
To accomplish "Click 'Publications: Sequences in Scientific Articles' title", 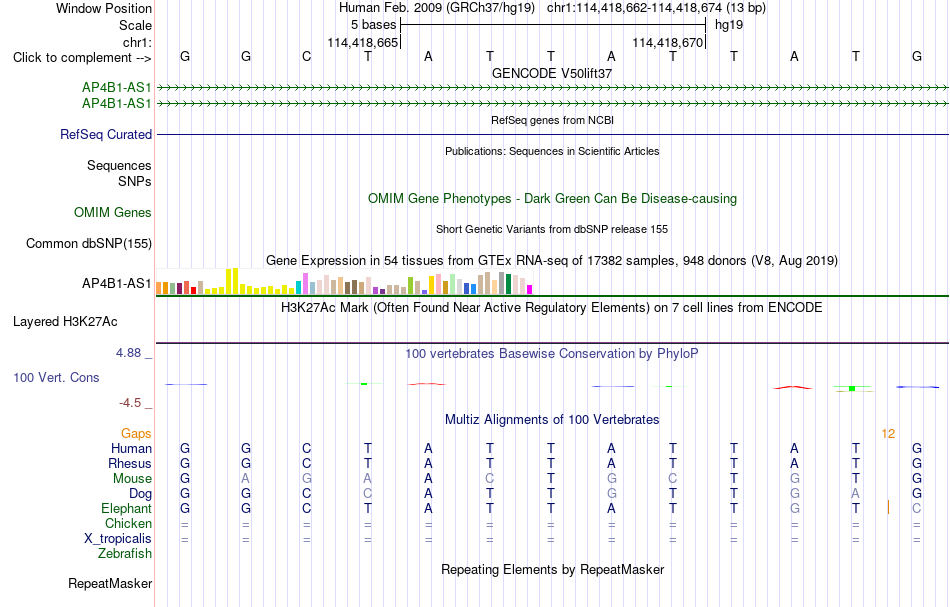I will click(552, 151).
